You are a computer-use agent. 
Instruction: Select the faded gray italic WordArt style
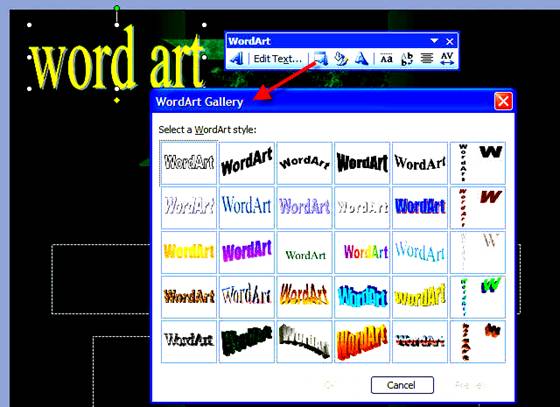pyautogui.click(x=362, y=207)
